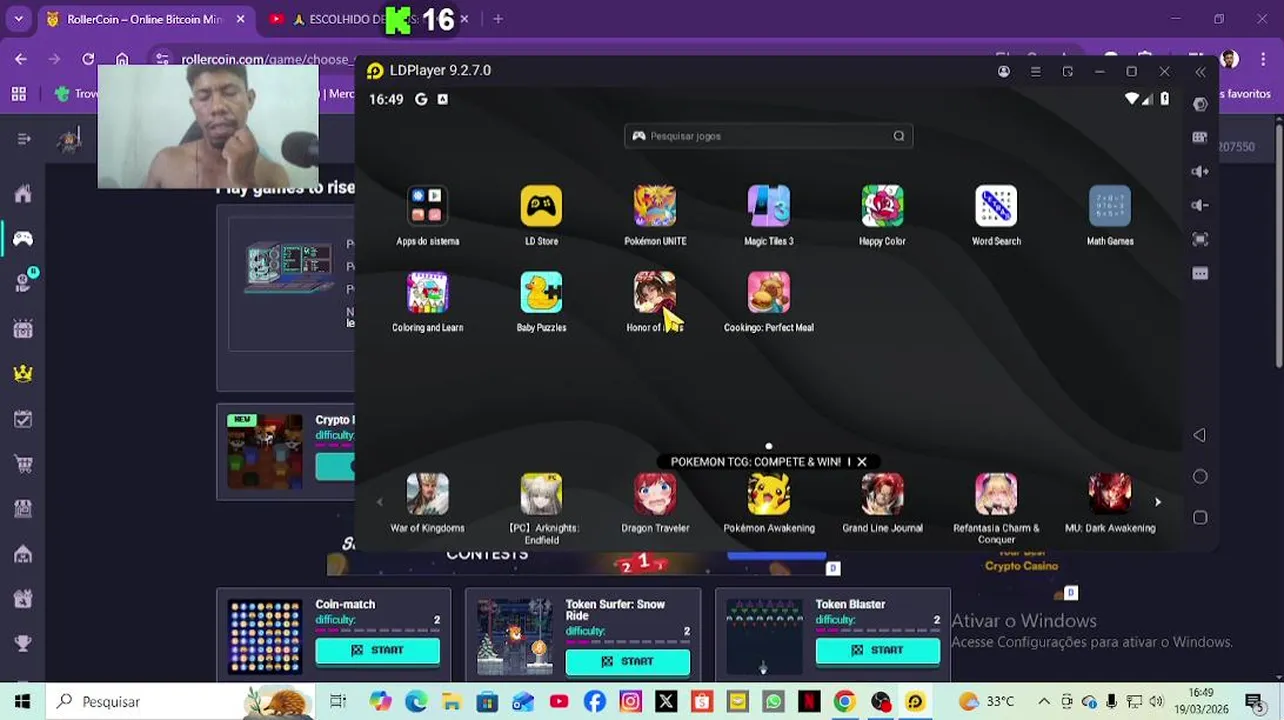
Task: Open MU: Dark Awakening recommended game
Action: click(x=1110, y=494)
